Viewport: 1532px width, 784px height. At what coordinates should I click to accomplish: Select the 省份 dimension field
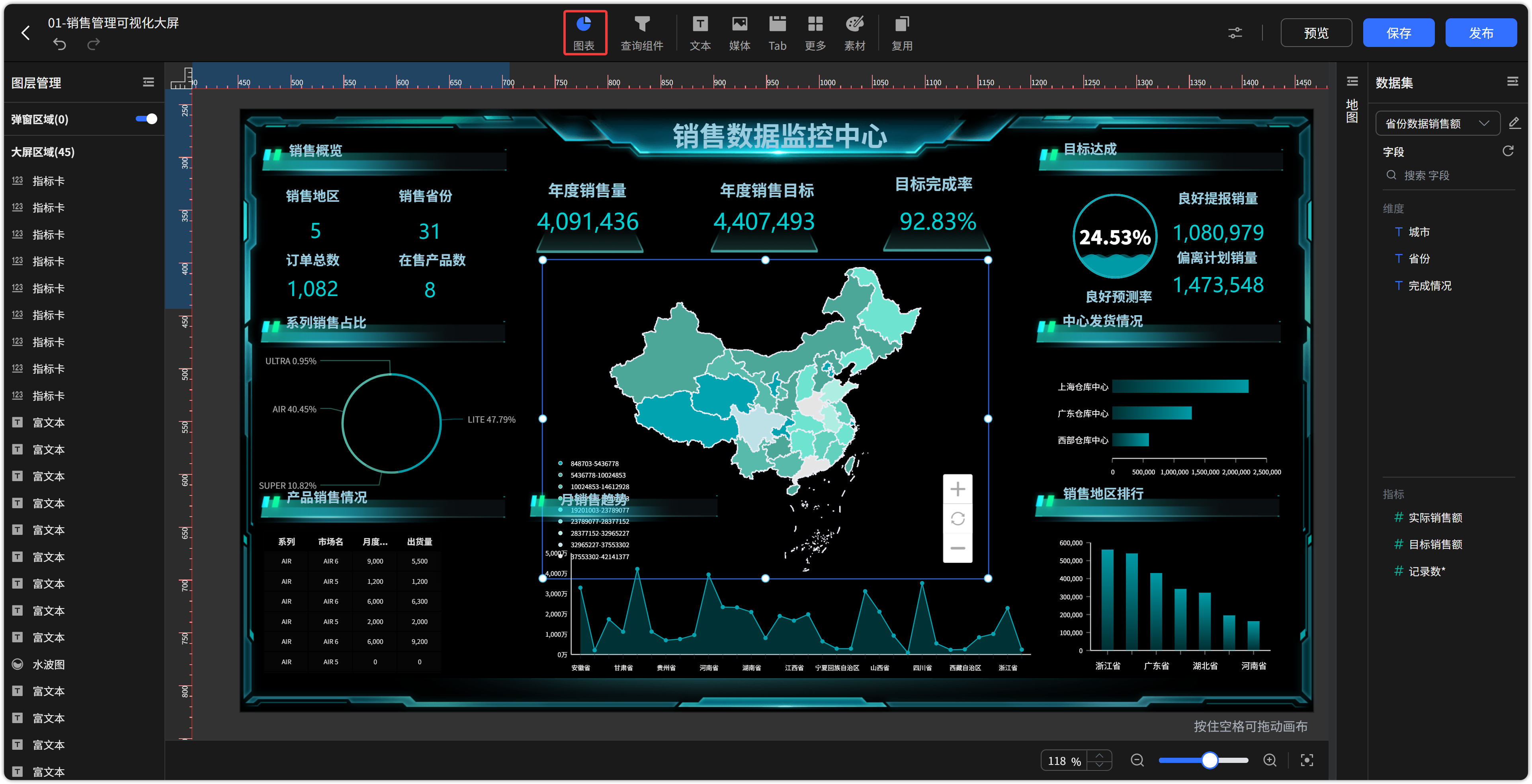click(1419, 259)
